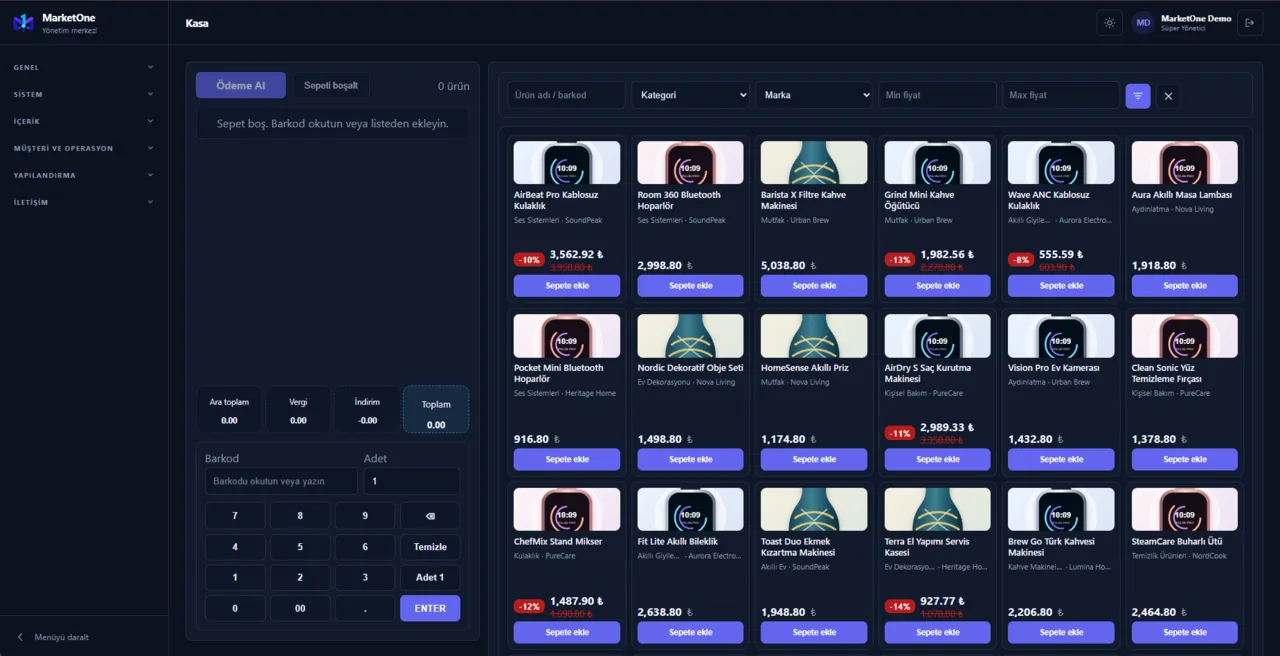The image size is (1280, 656).
Task: Click the ENTER keypad button
Action: 430,608
